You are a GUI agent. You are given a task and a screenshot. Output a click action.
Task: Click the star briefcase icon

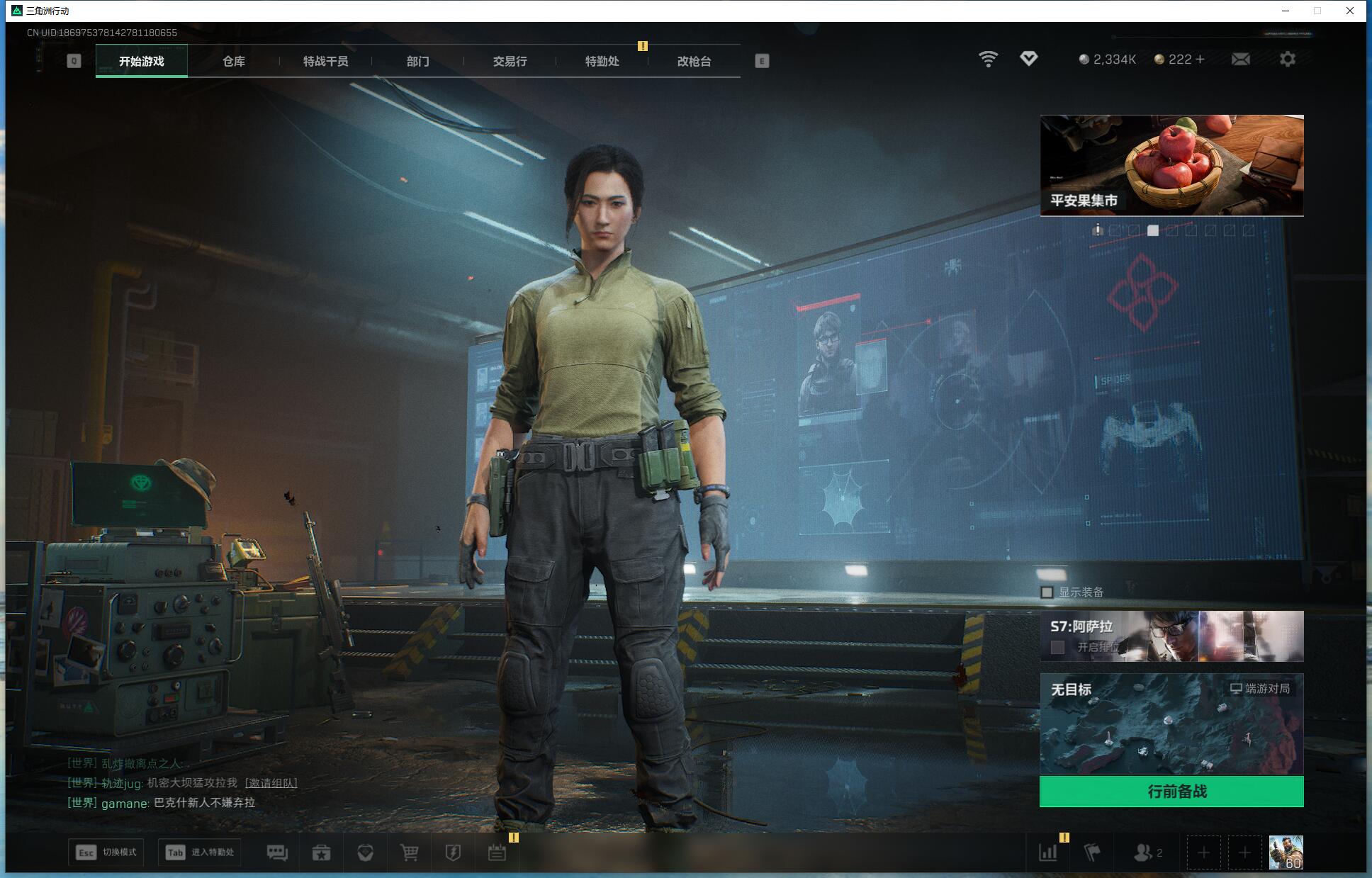[321, 852]
